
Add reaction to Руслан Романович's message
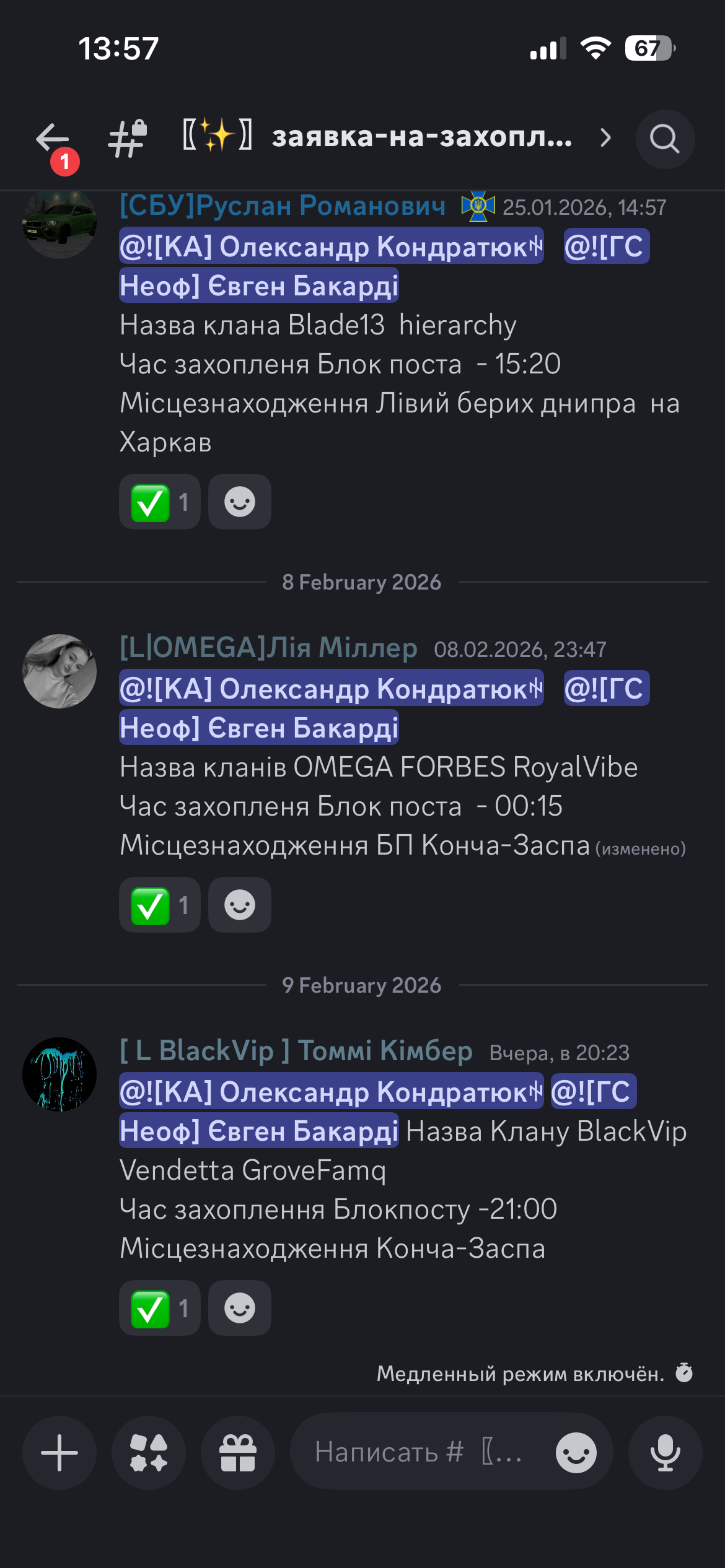tap(240, 502)
